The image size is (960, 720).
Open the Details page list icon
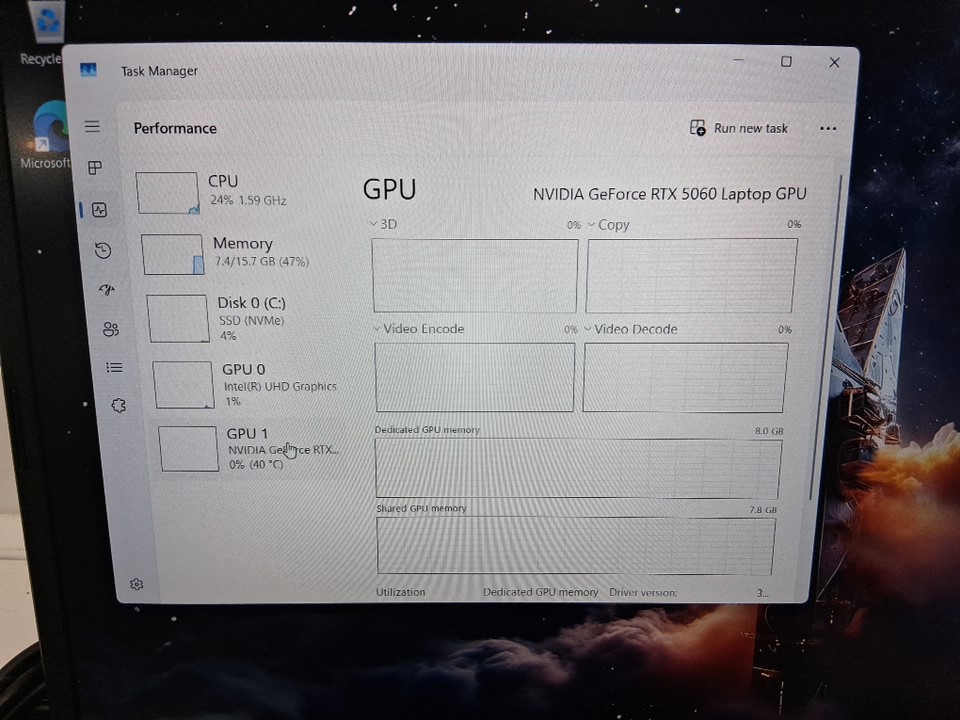[114, 368]
